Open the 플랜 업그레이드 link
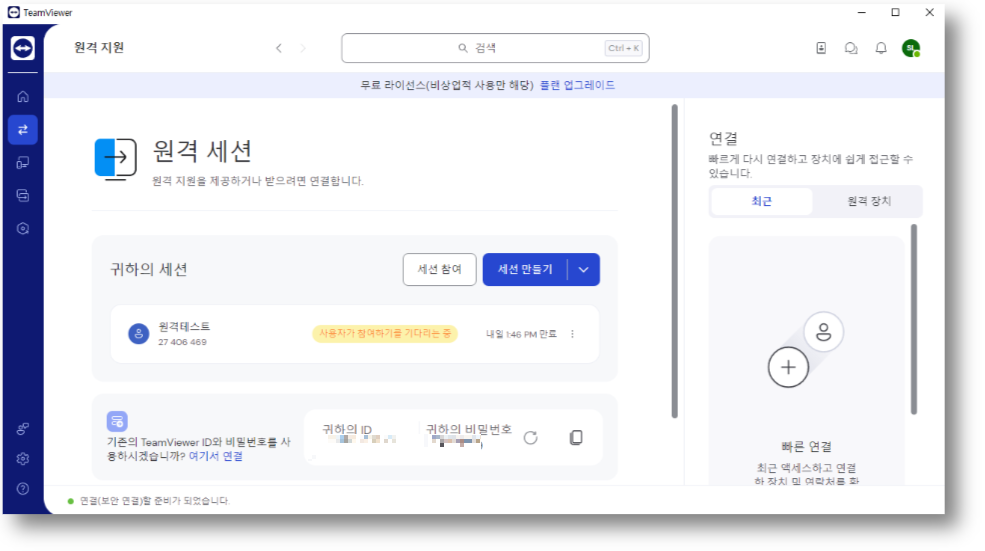985x551 pixels. tap(577, 85)
